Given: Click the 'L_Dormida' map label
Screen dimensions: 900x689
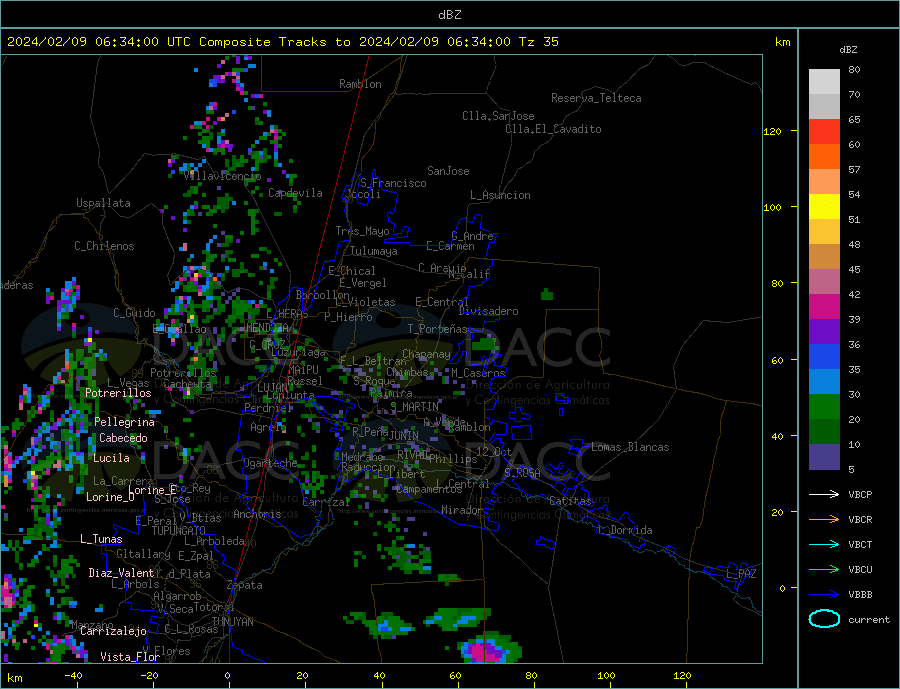Looking at the screenshot, I should 626,530.
